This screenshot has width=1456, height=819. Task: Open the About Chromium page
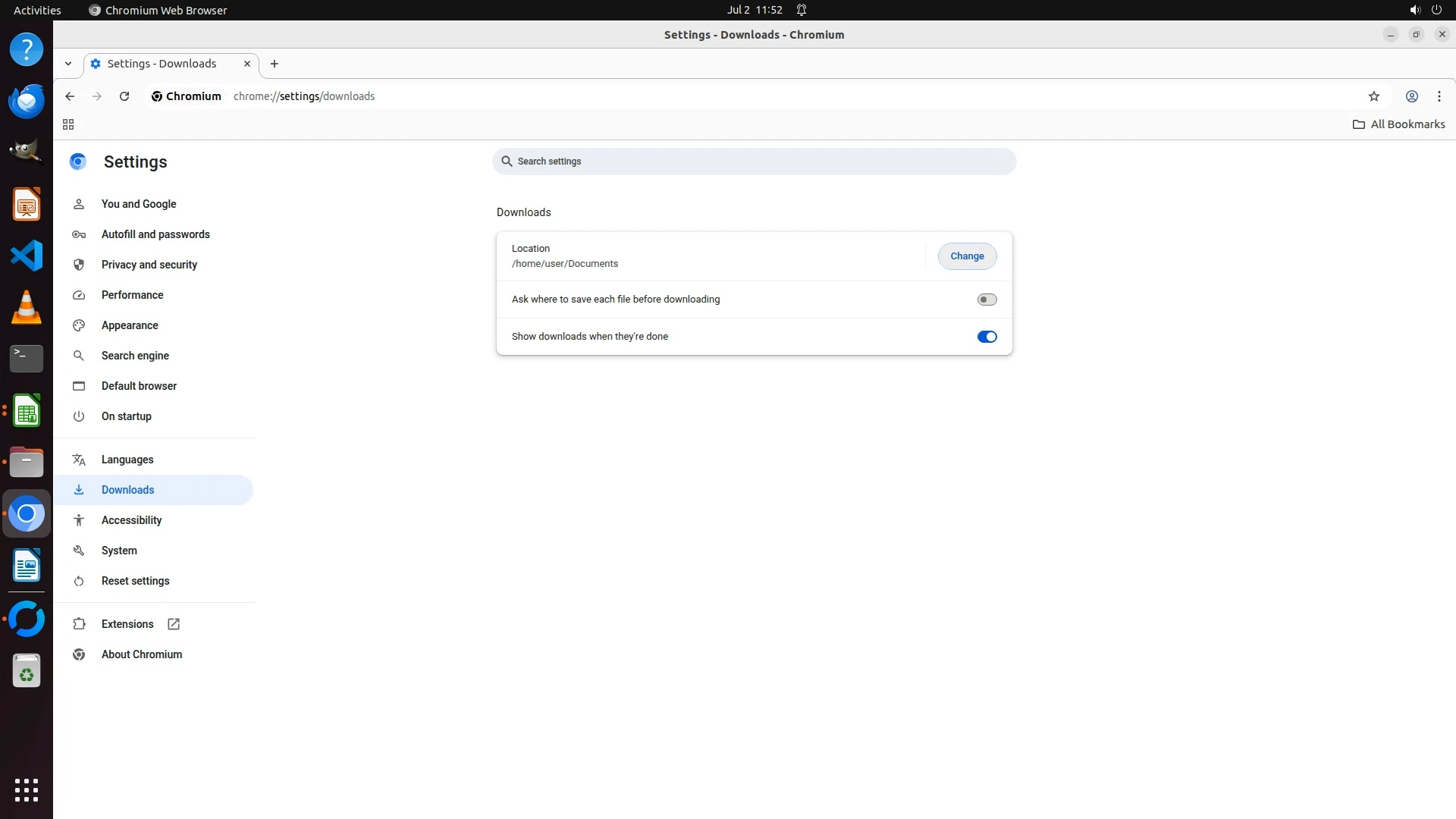(142, 654)
